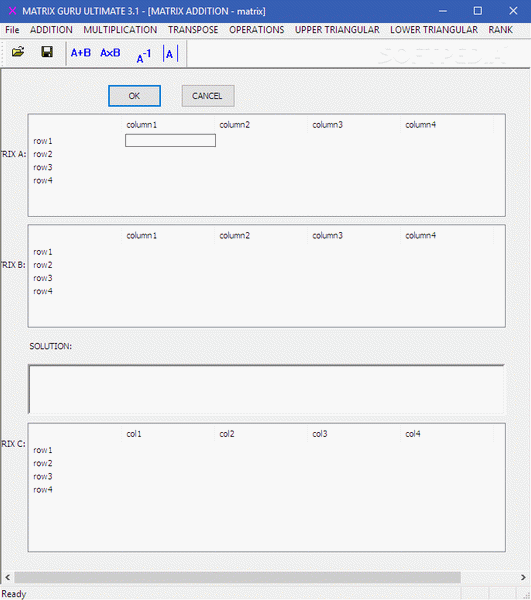
Task: Click the OK button
Action: [134, 96]
